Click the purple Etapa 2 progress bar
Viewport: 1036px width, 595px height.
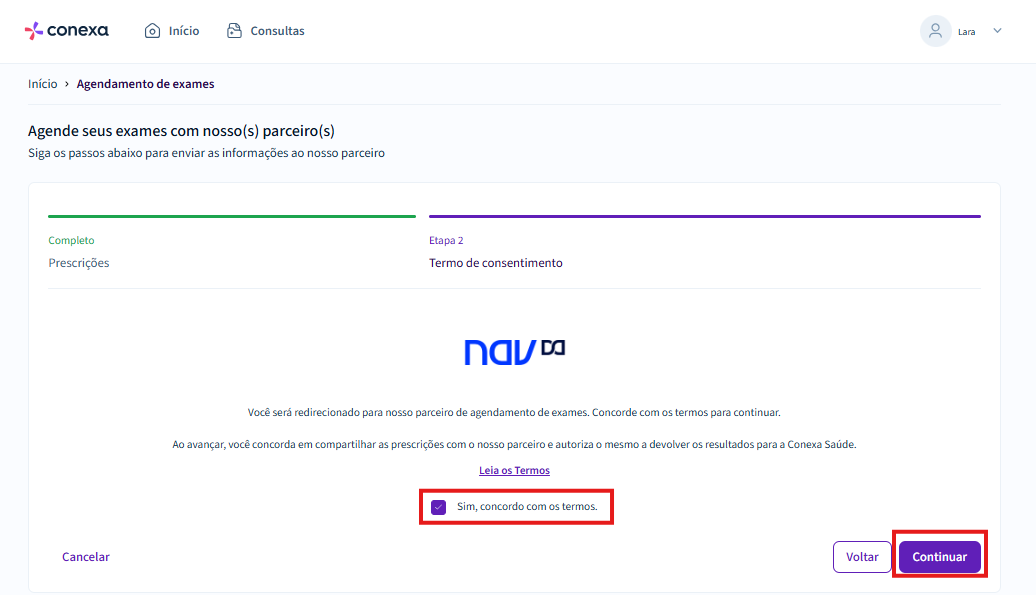[x=704, y=216]
